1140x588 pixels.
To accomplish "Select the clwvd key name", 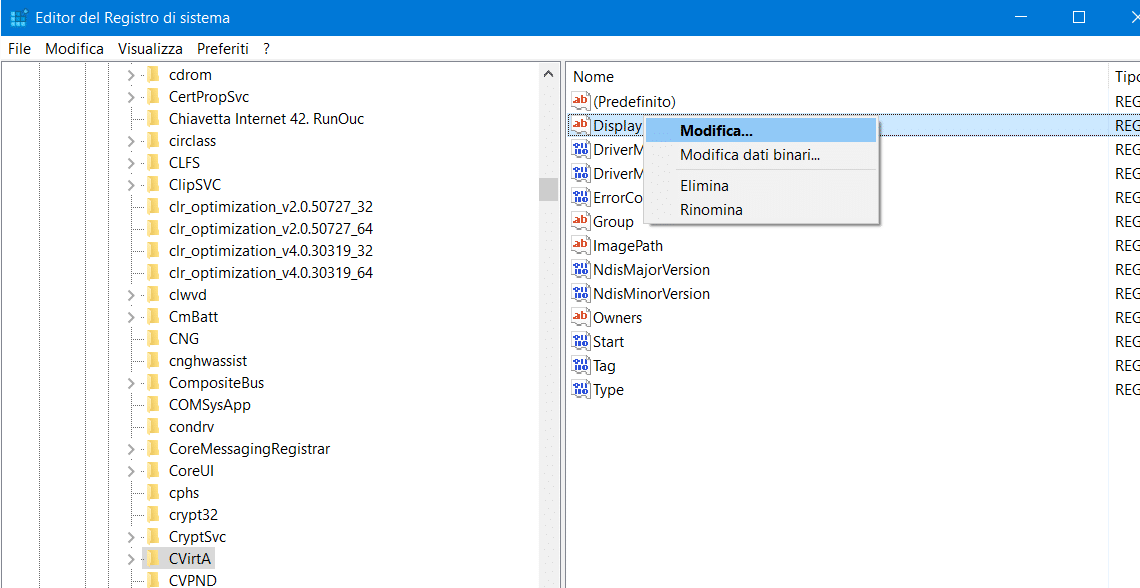I will coord(186,294).
